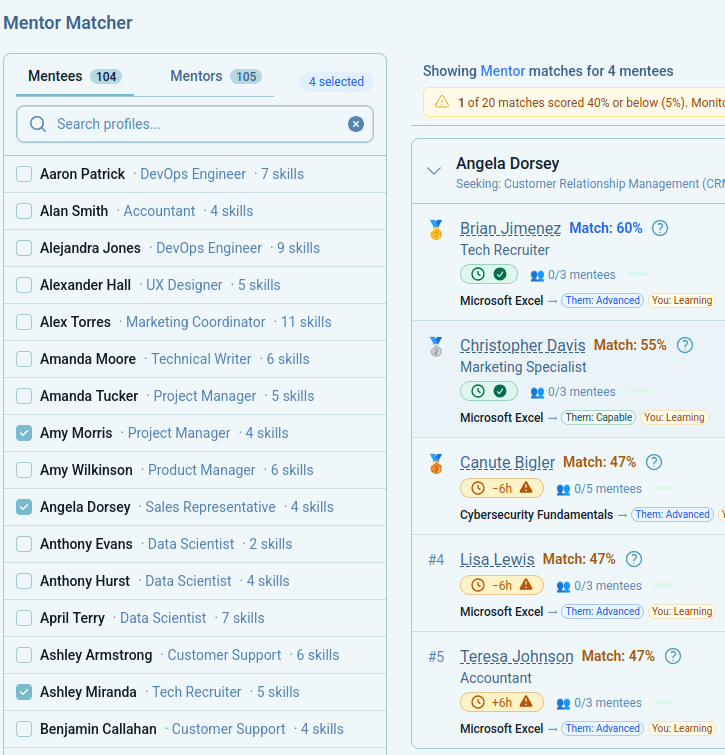Click mentees icon for Lisa Lewis

point(563,586)
